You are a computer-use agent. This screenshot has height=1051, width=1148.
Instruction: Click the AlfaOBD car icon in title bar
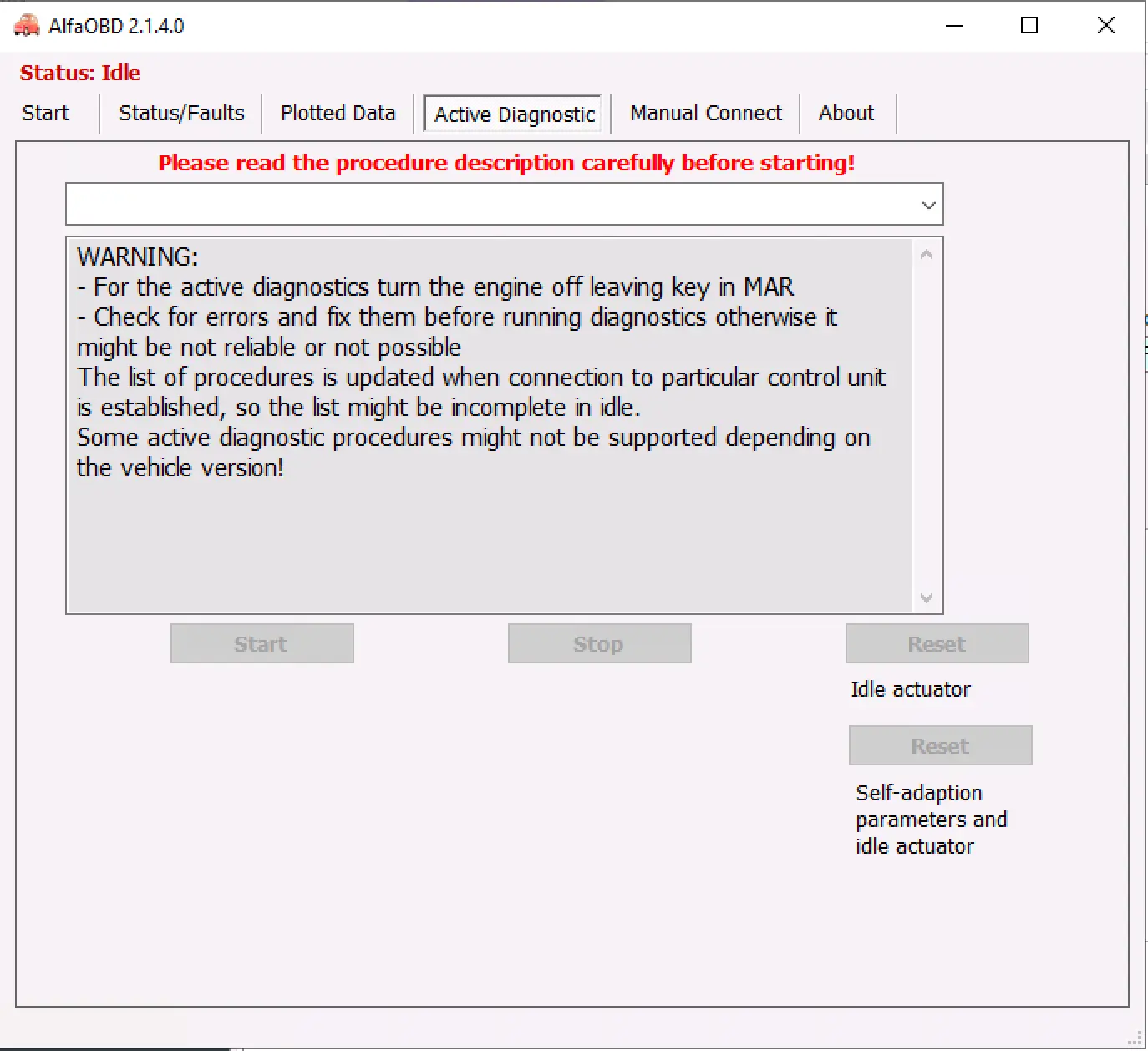(27, 26)
